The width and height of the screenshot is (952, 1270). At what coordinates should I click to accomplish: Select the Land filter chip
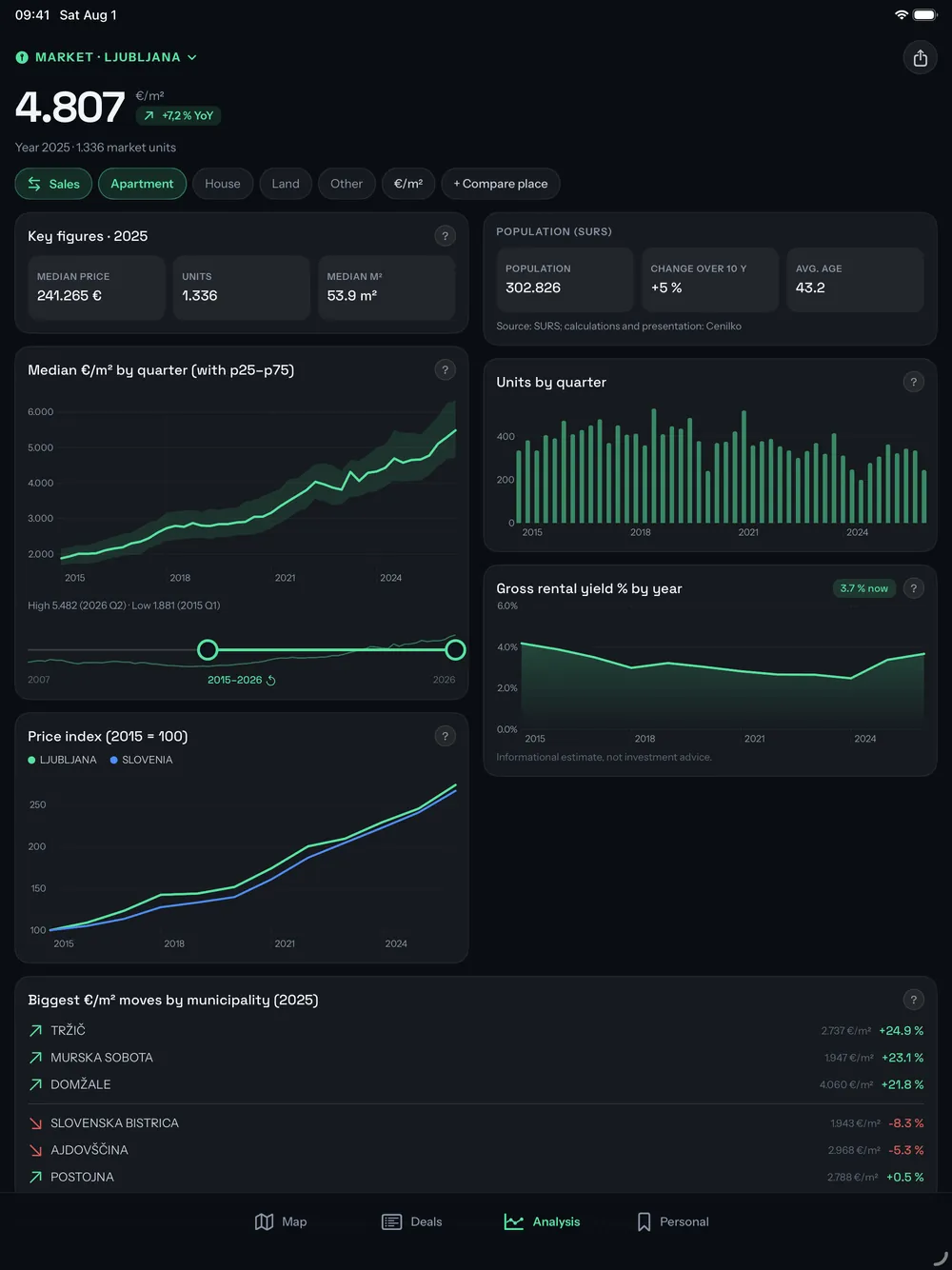[286, 184]
